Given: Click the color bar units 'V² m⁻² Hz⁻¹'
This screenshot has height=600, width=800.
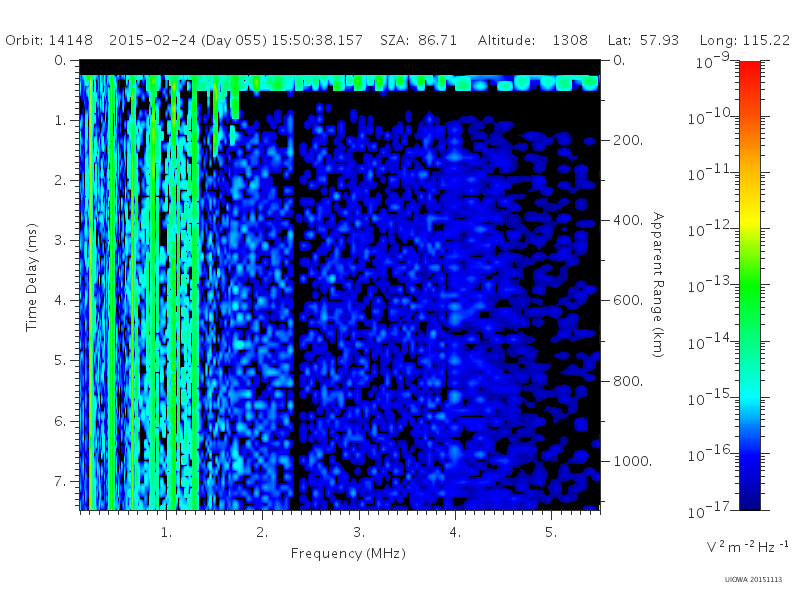Looking at the screenshot, I should pos(747,547).
